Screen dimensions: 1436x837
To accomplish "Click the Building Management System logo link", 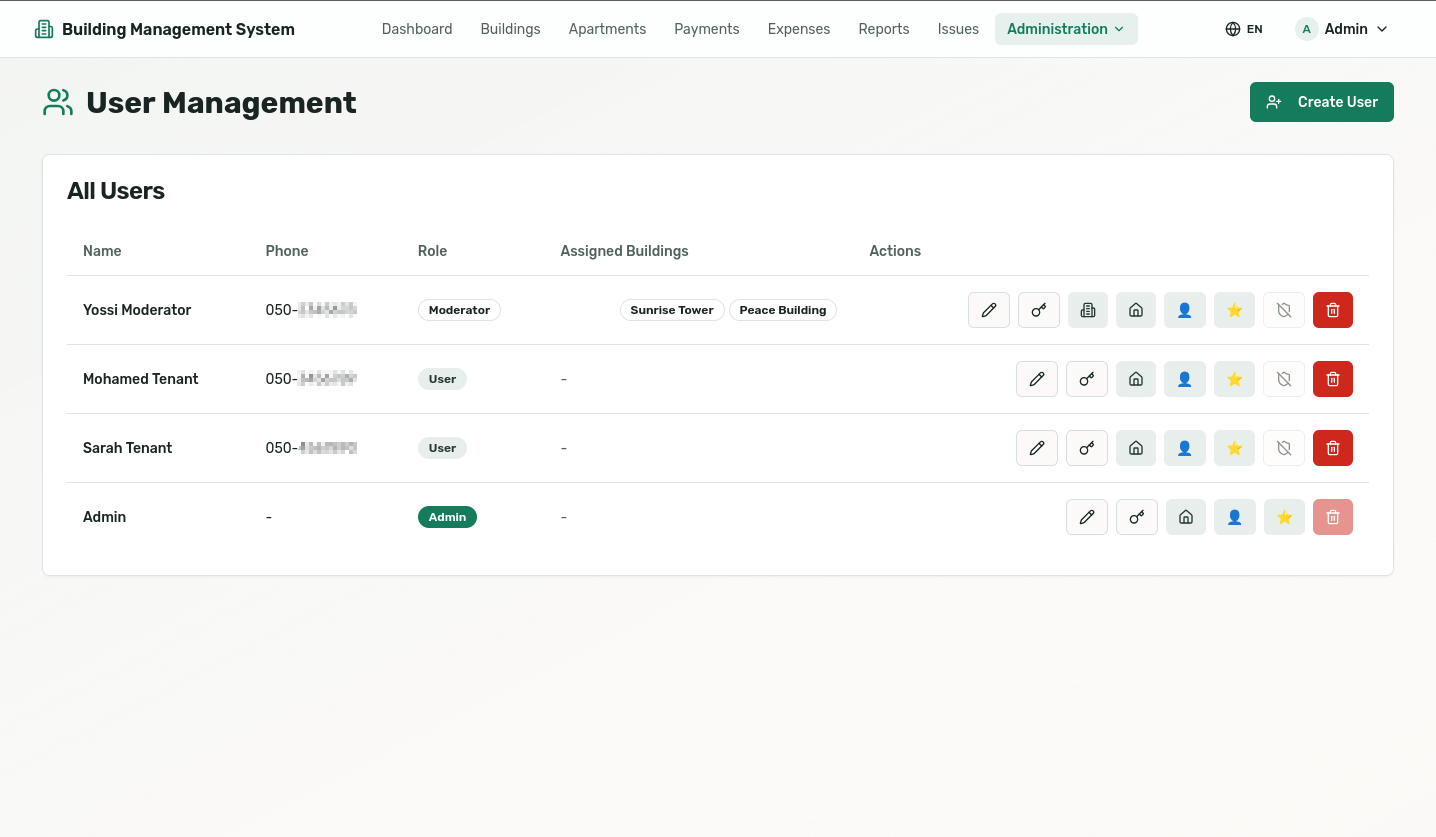I will (165, 29).
